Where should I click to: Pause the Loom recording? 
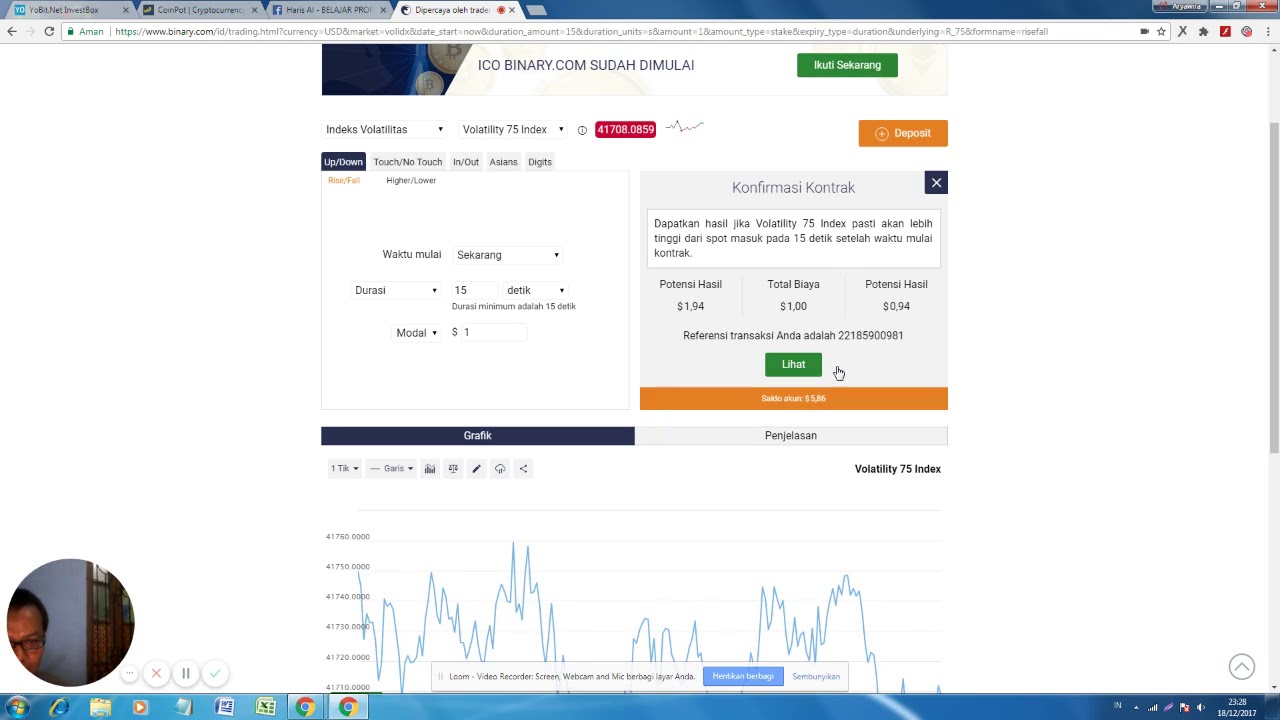[185, 673]
